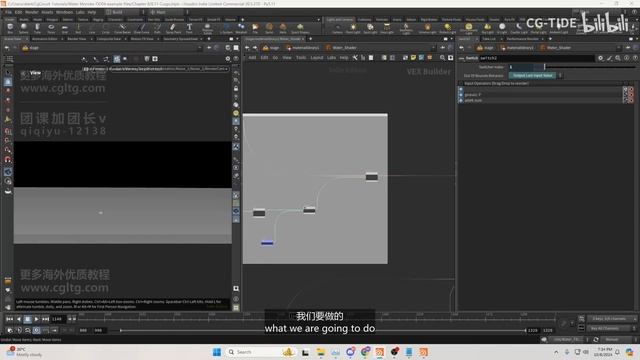This screenshot has width=640, height=360.
Task: Switch to the Take List tab
Action: click(489, 39)
